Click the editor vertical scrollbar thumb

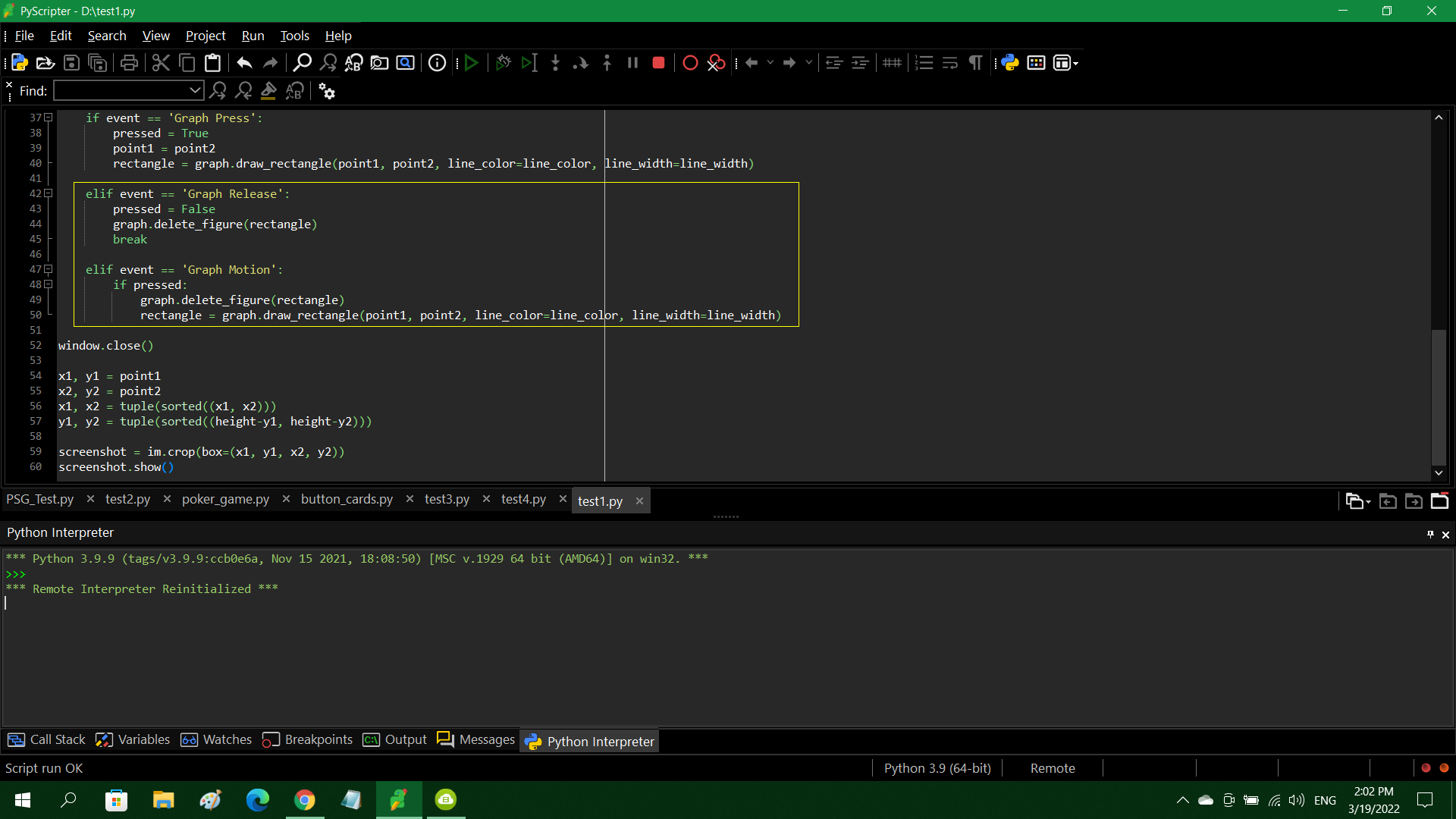[1439, 397]
